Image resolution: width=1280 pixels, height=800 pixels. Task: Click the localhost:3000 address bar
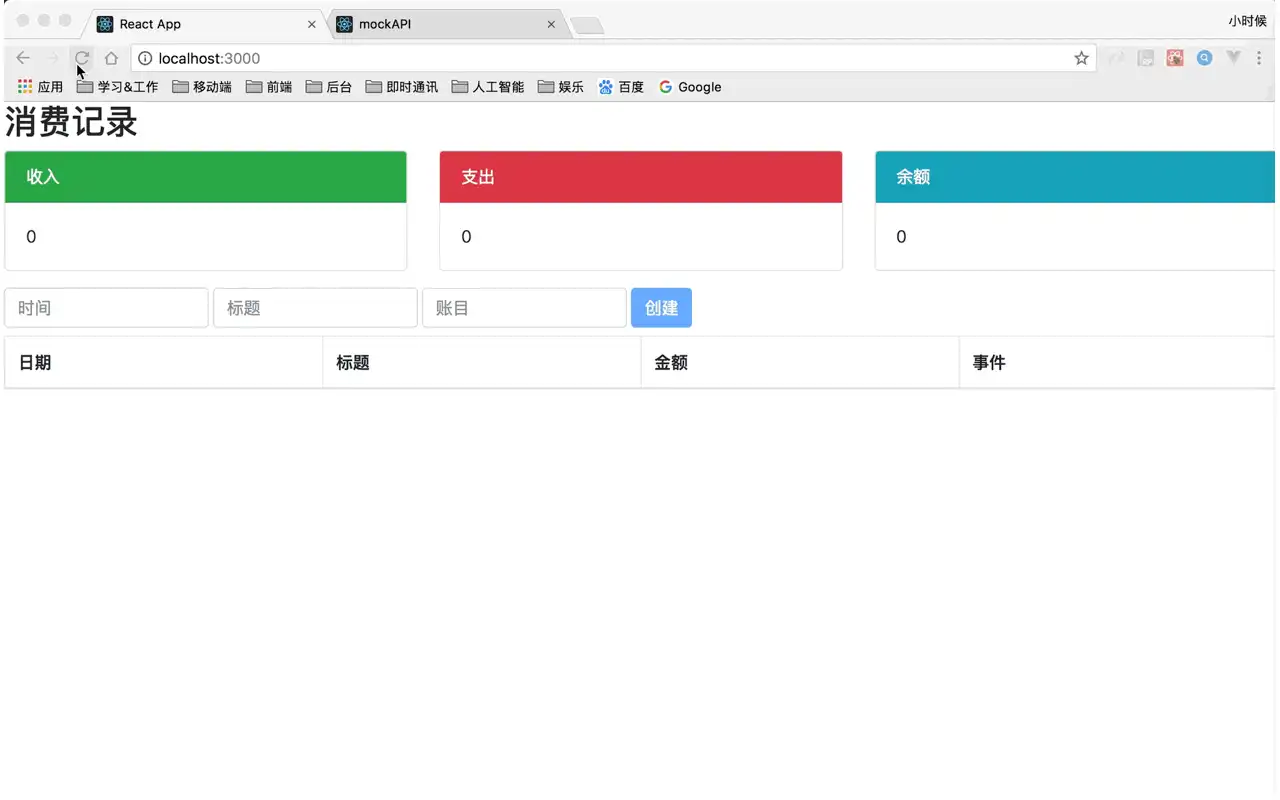pyautogui.click(x=600, y=58)
